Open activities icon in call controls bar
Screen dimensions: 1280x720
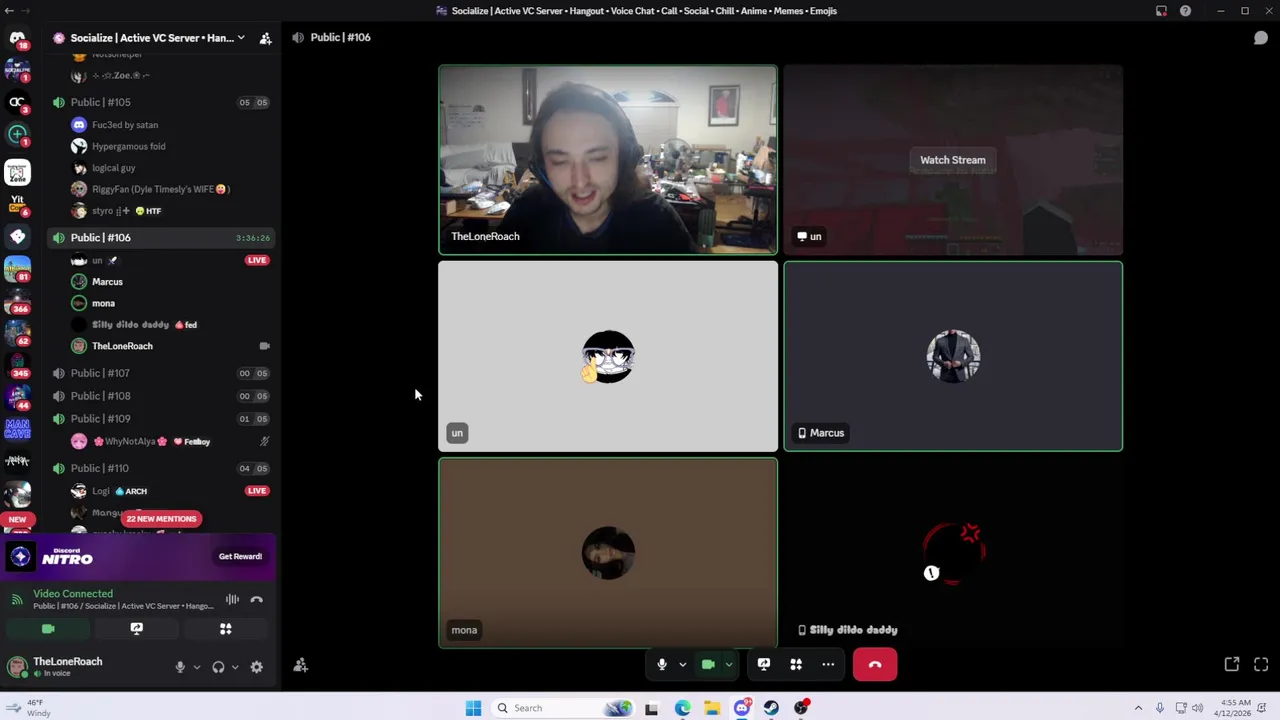click(796, 664)
